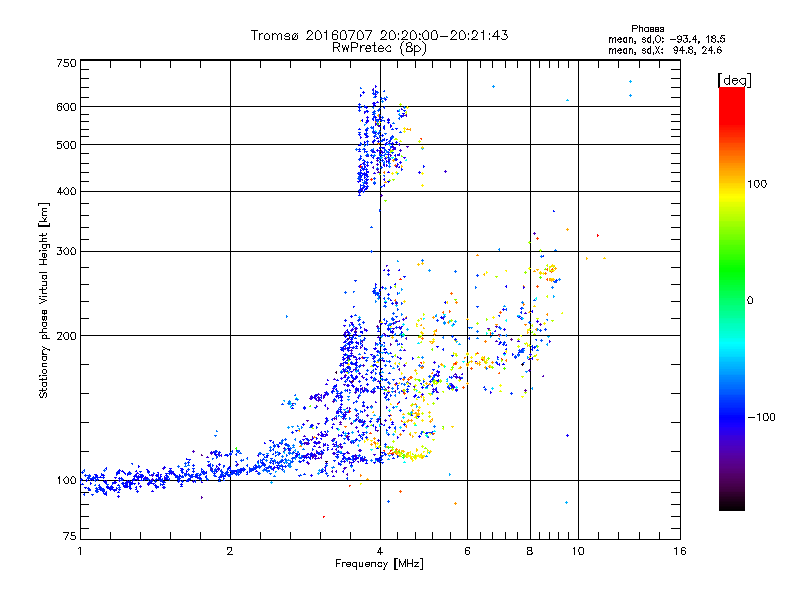Click the 400 tick label on the height axis
The height and width of the screenshot is (600, 800).
tap(66, 191)
